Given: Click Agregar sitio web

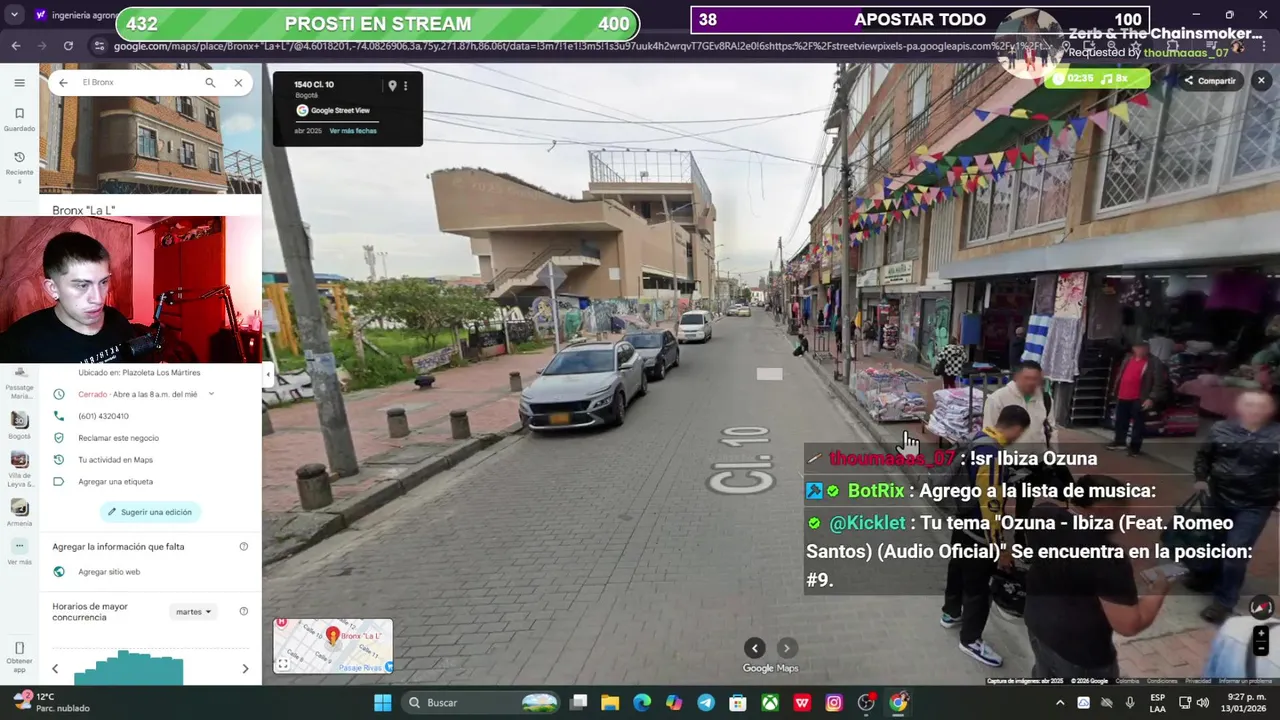Looking at the screenshot, I should (109, 572).
